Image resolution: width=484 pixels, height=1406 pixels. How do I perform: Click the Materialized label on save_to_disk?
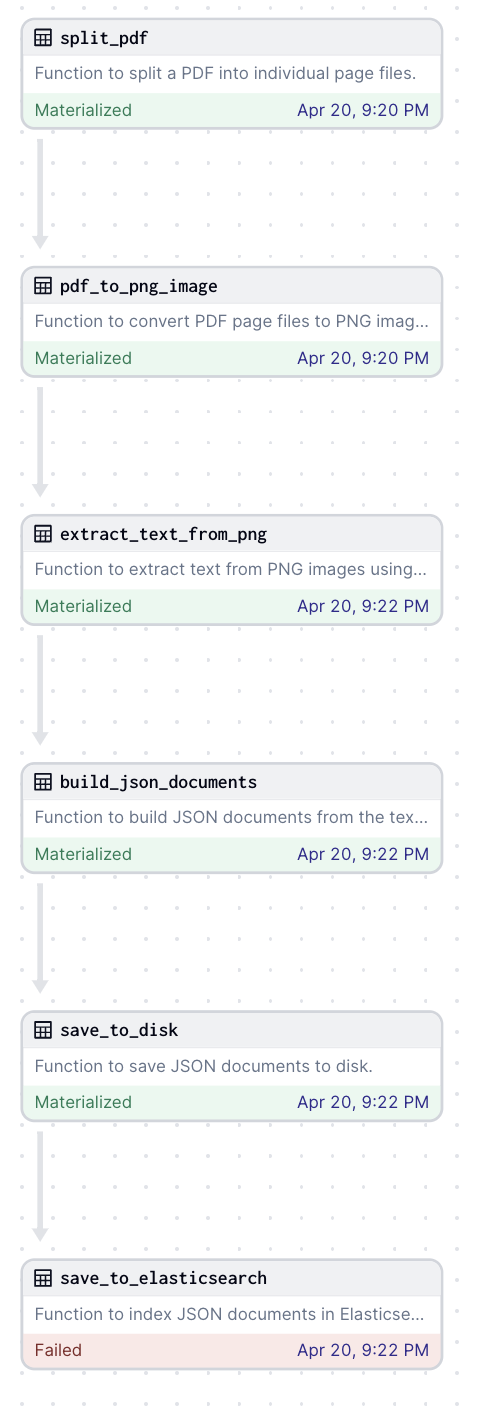83,1102
